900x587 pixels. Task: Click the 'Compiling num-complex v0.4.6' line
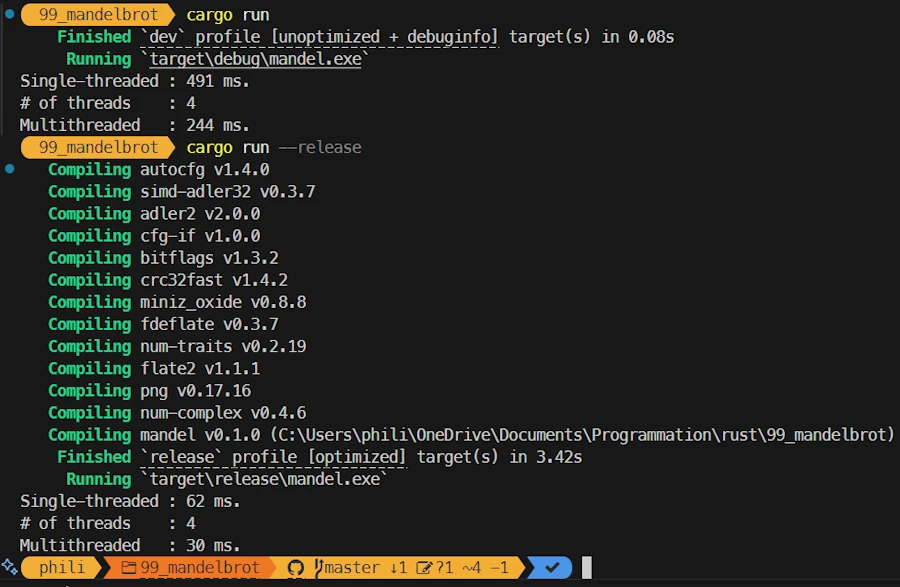[x=177, y=413]
